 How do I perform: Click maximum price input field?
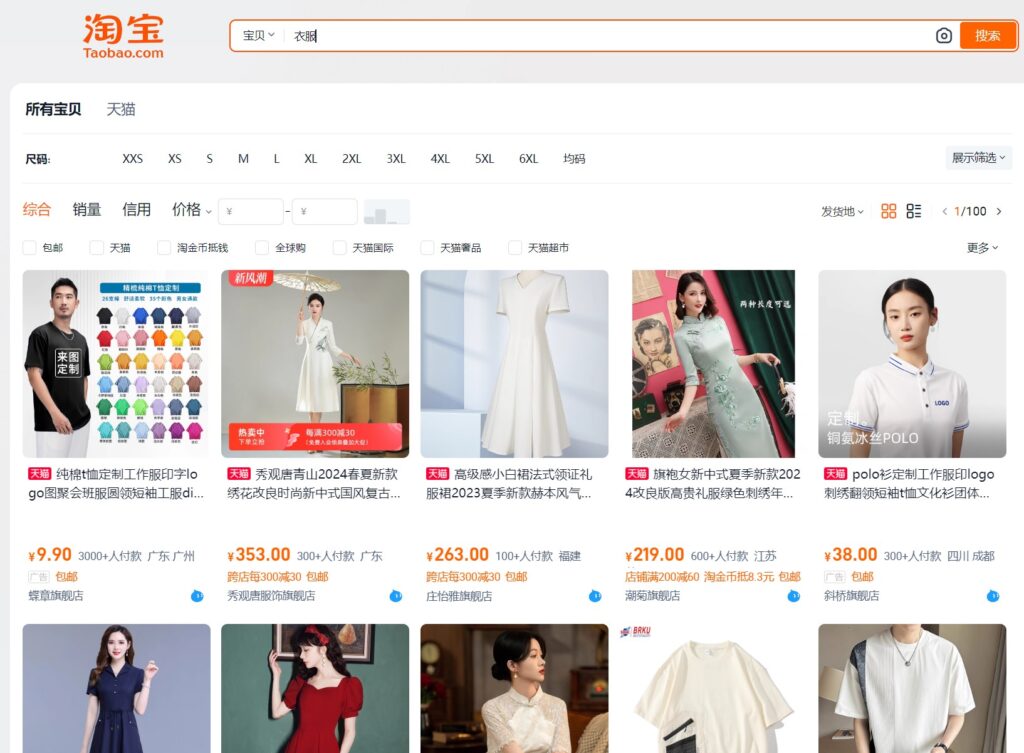coord(325,212)
